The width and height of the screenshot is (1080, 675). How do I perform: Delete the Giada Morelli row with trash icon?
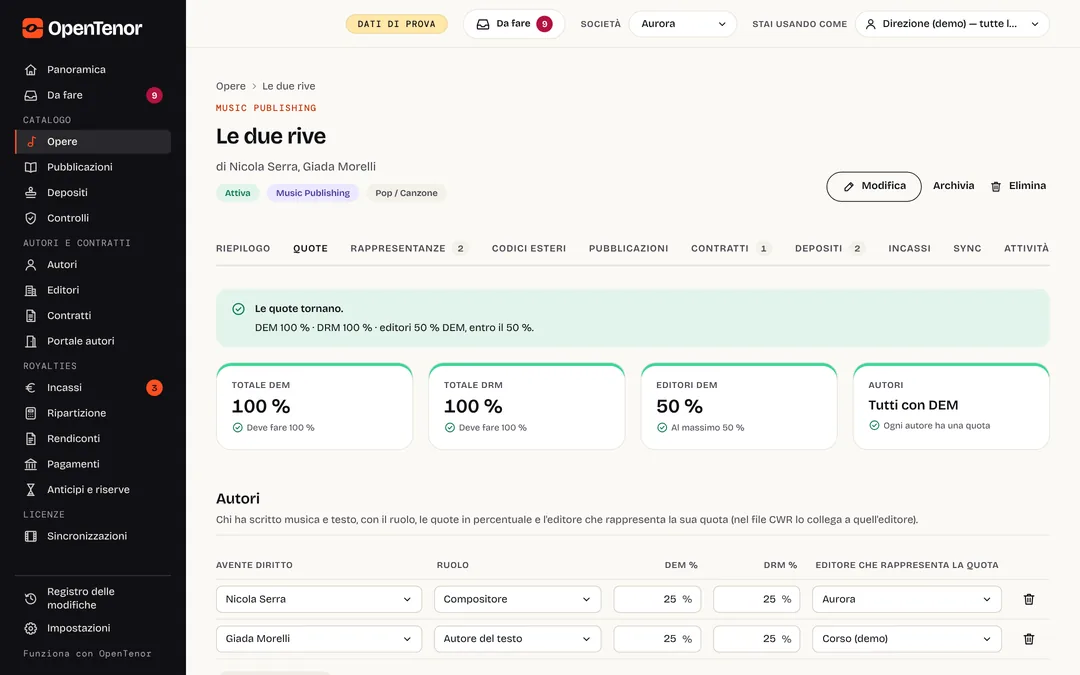(1028, 638)
